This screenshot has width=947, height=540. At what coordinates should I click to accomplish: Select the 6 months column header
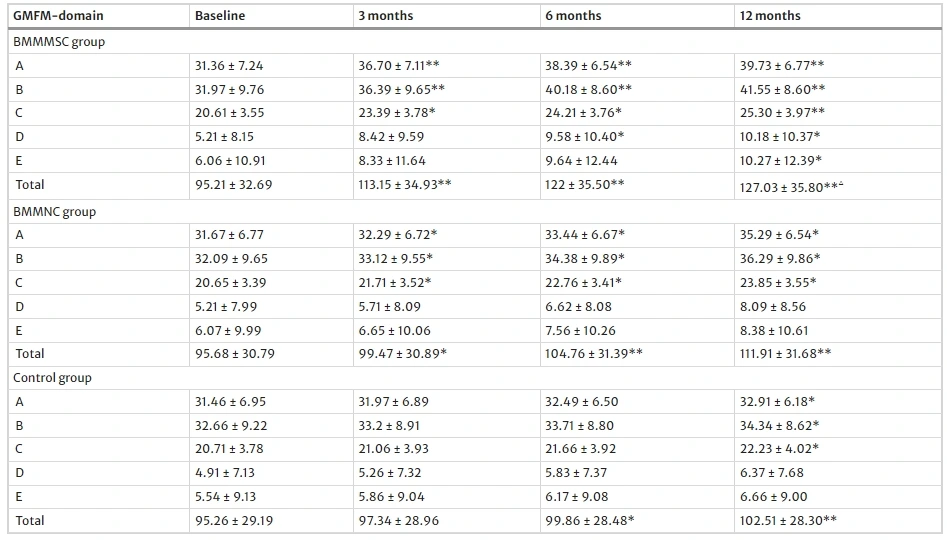coord(574,16)
